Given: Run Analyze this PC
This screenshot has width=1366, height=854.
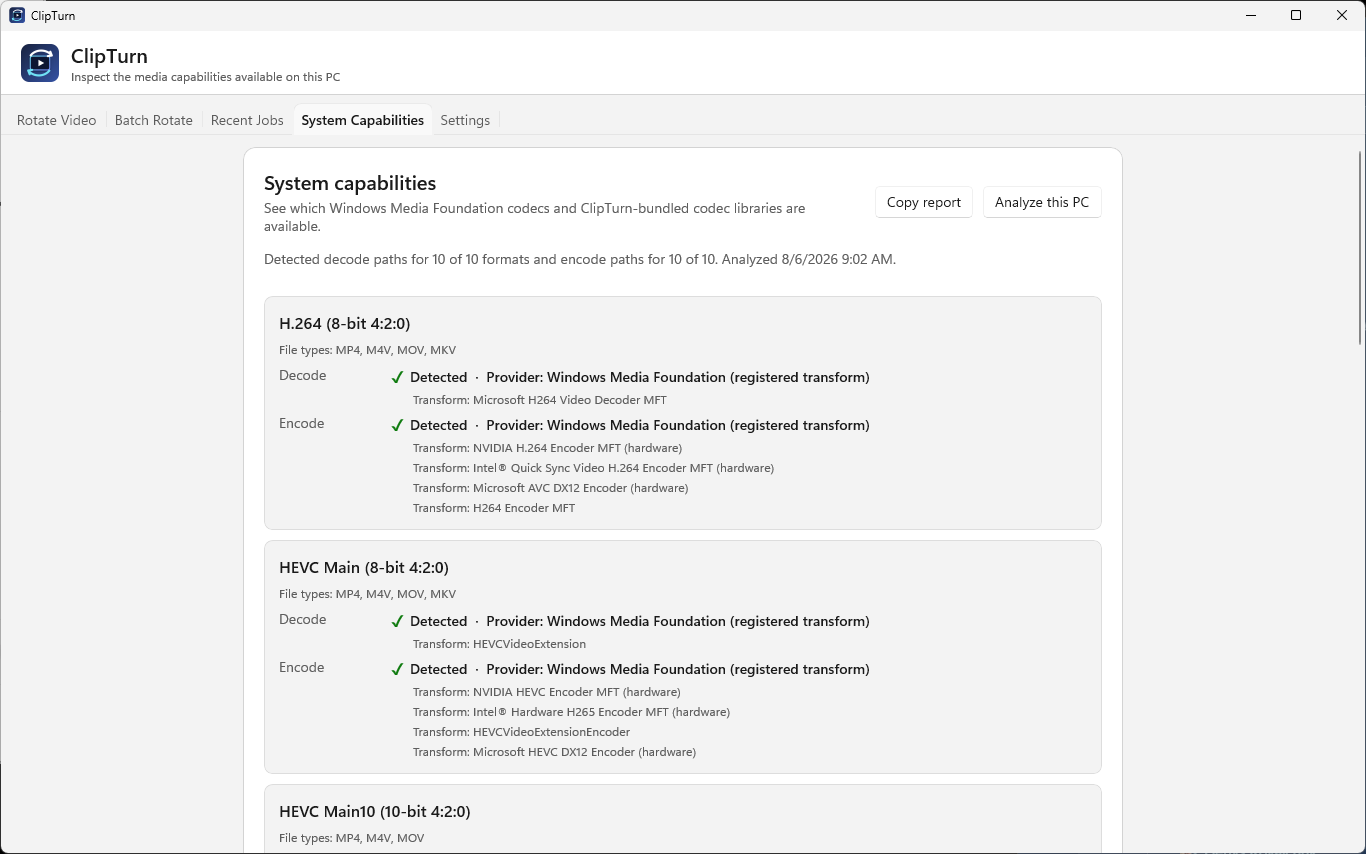Looking at the screenshot, I should tap(1042, 202).
